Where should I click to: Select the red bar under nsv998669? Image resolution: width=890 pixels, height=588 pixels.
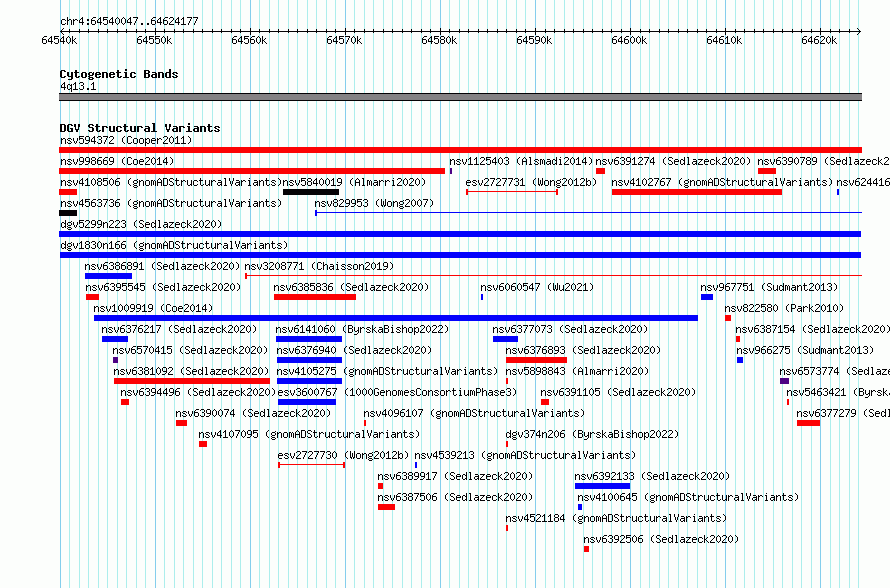[252, 171]
